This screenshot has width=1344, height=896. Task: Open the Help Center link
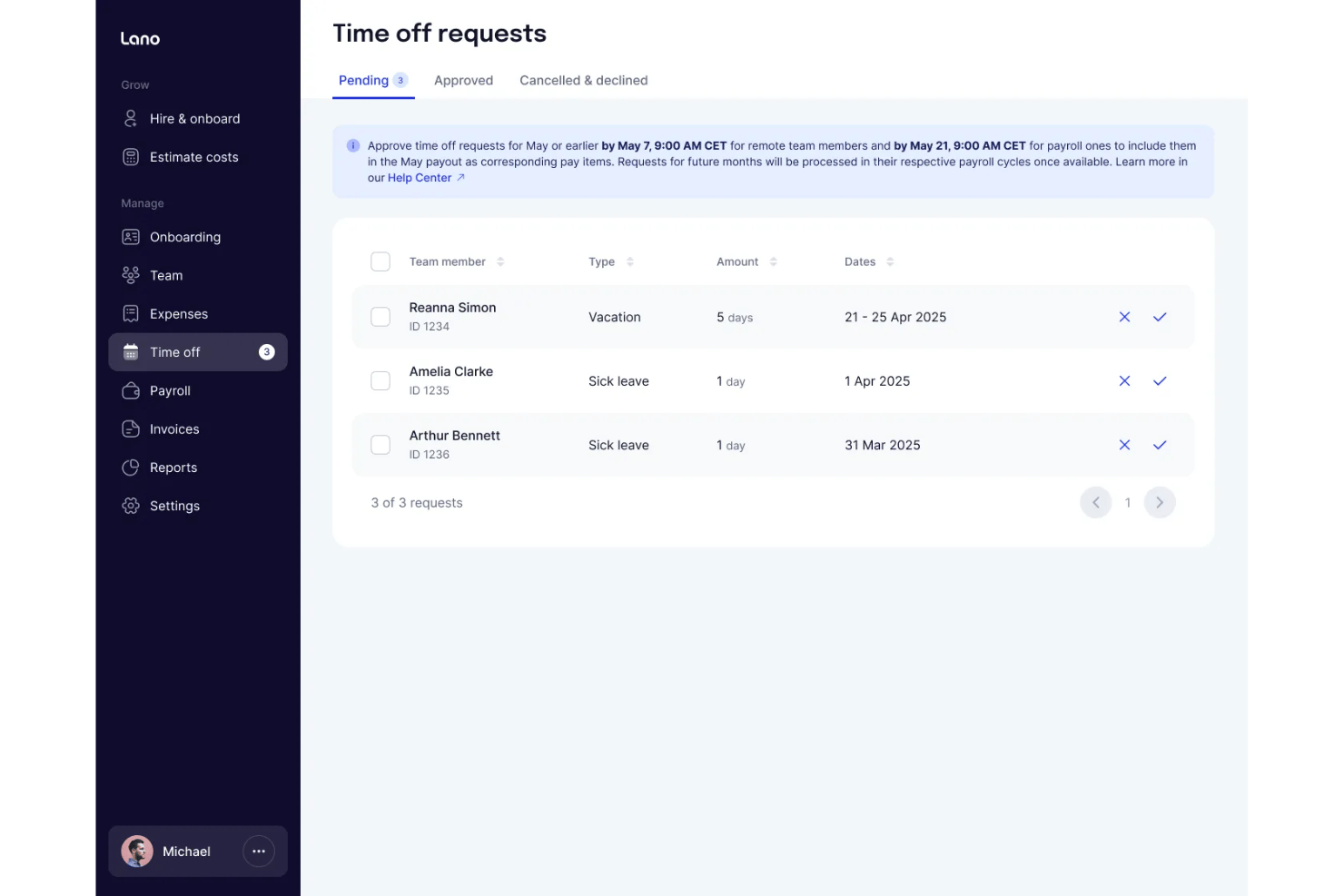[x=420, y=178]
